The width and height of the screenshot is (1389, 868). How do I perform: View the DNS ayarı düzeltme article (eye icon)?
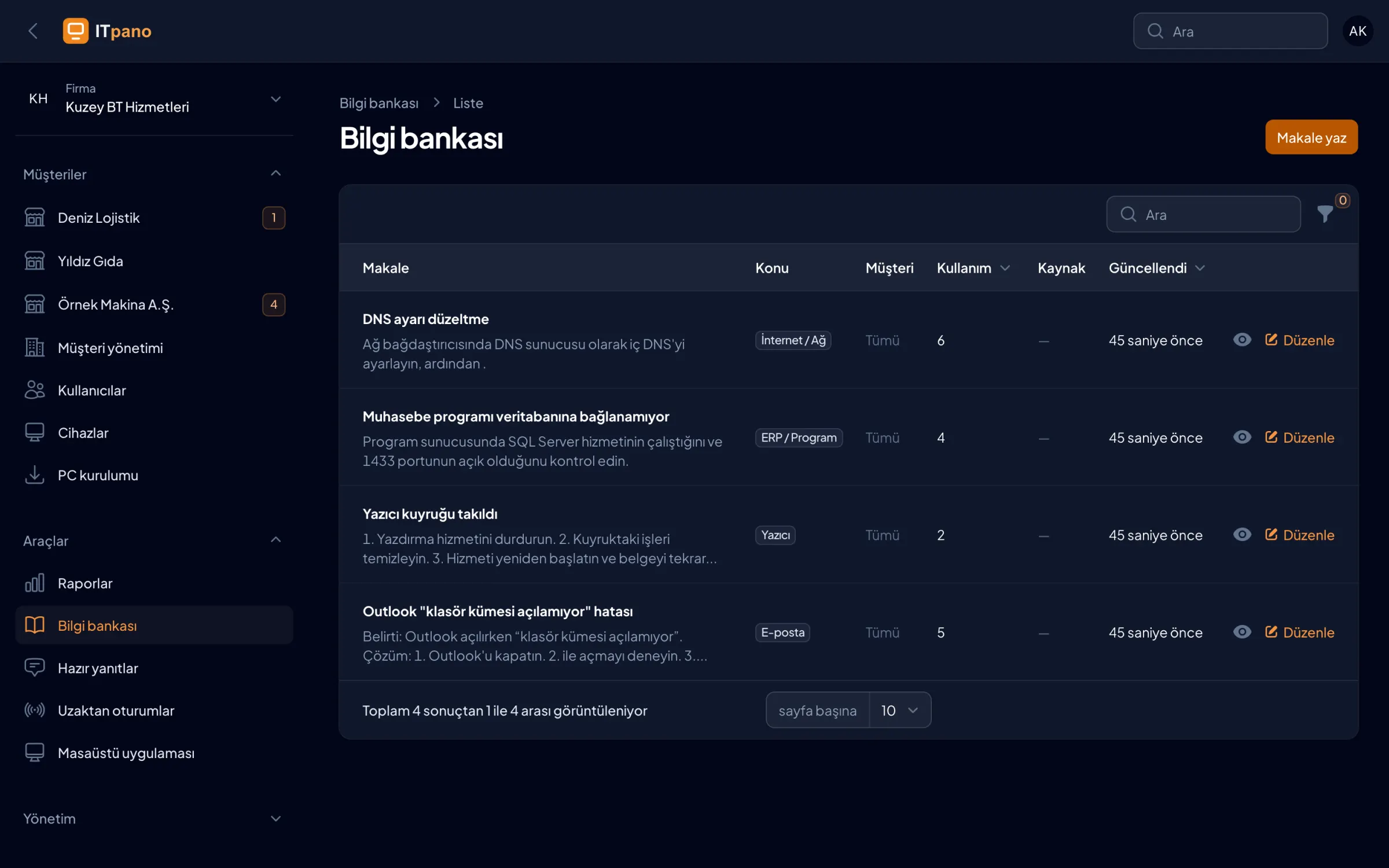click(1242, 340)
